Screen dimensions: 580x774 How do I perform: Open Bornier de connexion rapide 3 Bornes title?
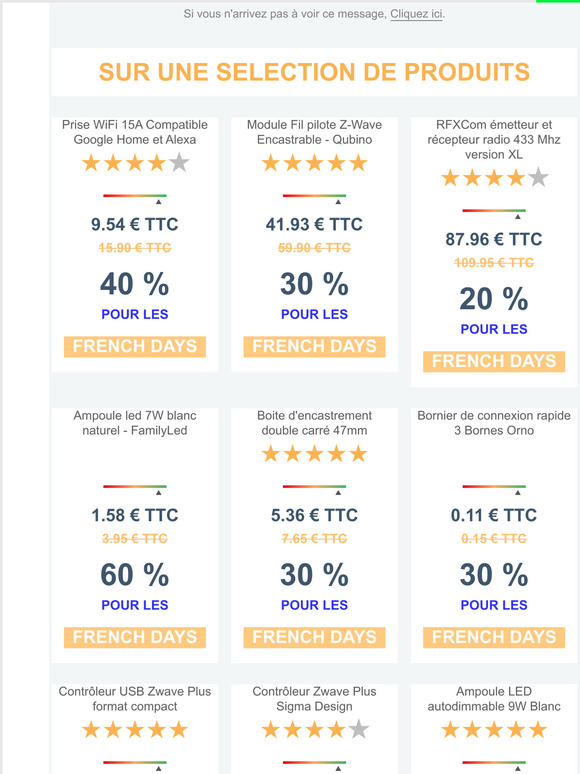[x=494, y=423]
